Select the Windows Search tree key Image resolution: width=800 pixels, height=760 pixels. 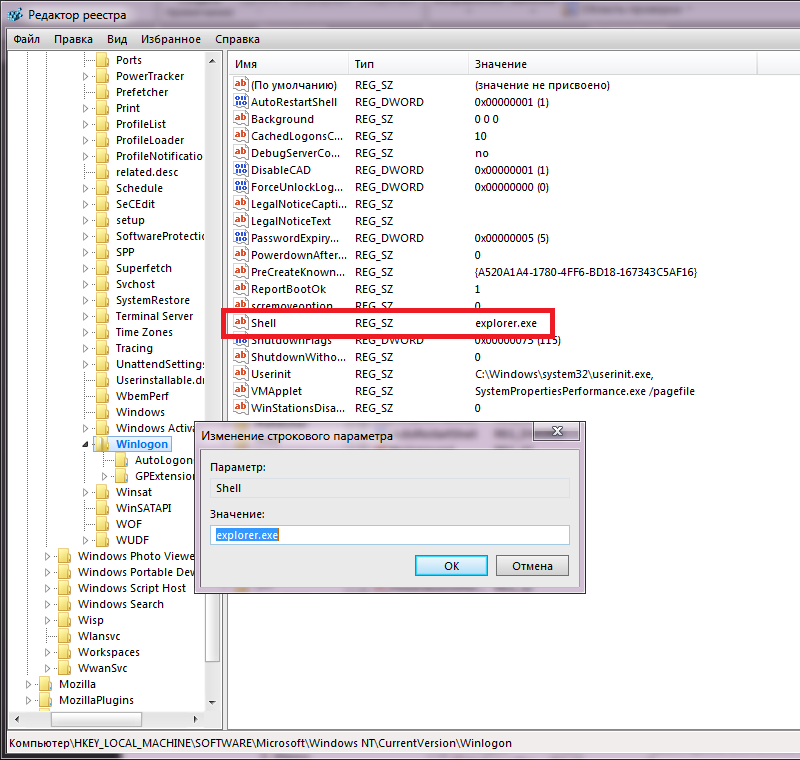coord(121,604)
